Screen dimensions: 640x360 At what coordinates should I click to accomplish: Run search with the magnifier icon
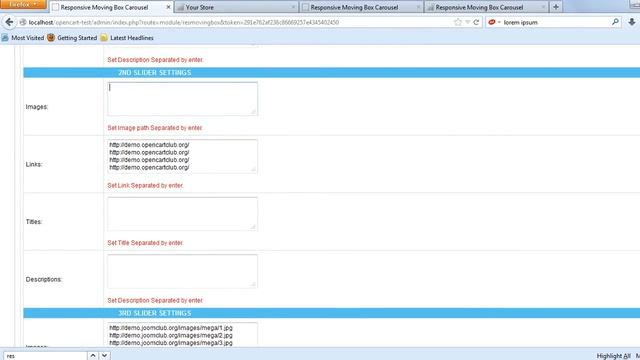point(615,22)
